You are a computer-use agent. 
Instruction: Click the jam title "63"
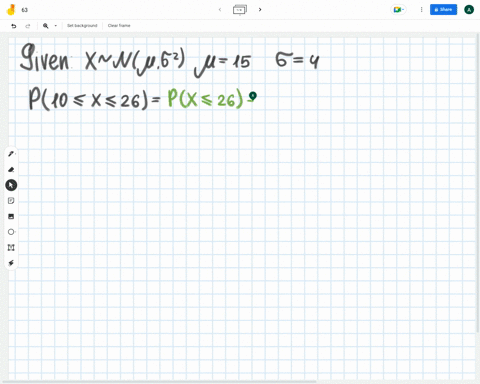pyautogui.click(x=24, y=10)
